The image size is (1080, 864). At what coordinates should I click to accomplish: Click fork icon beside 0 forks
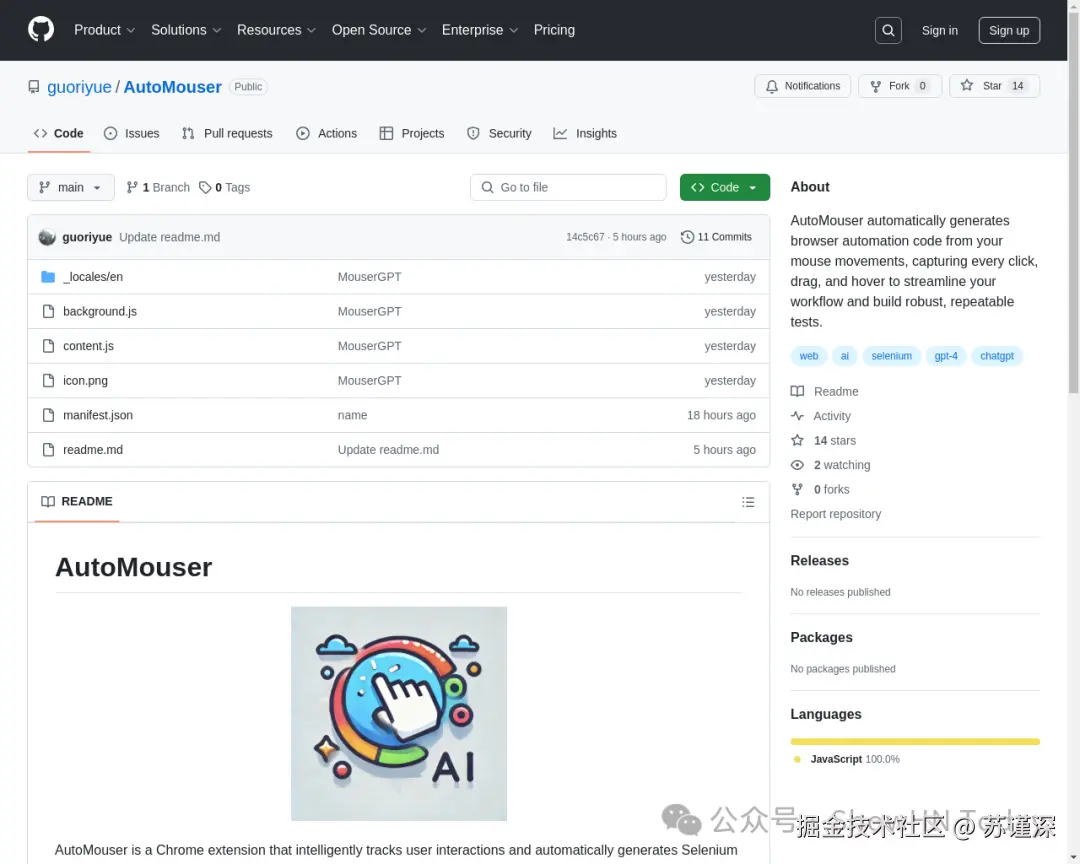(x=797, y=489)
